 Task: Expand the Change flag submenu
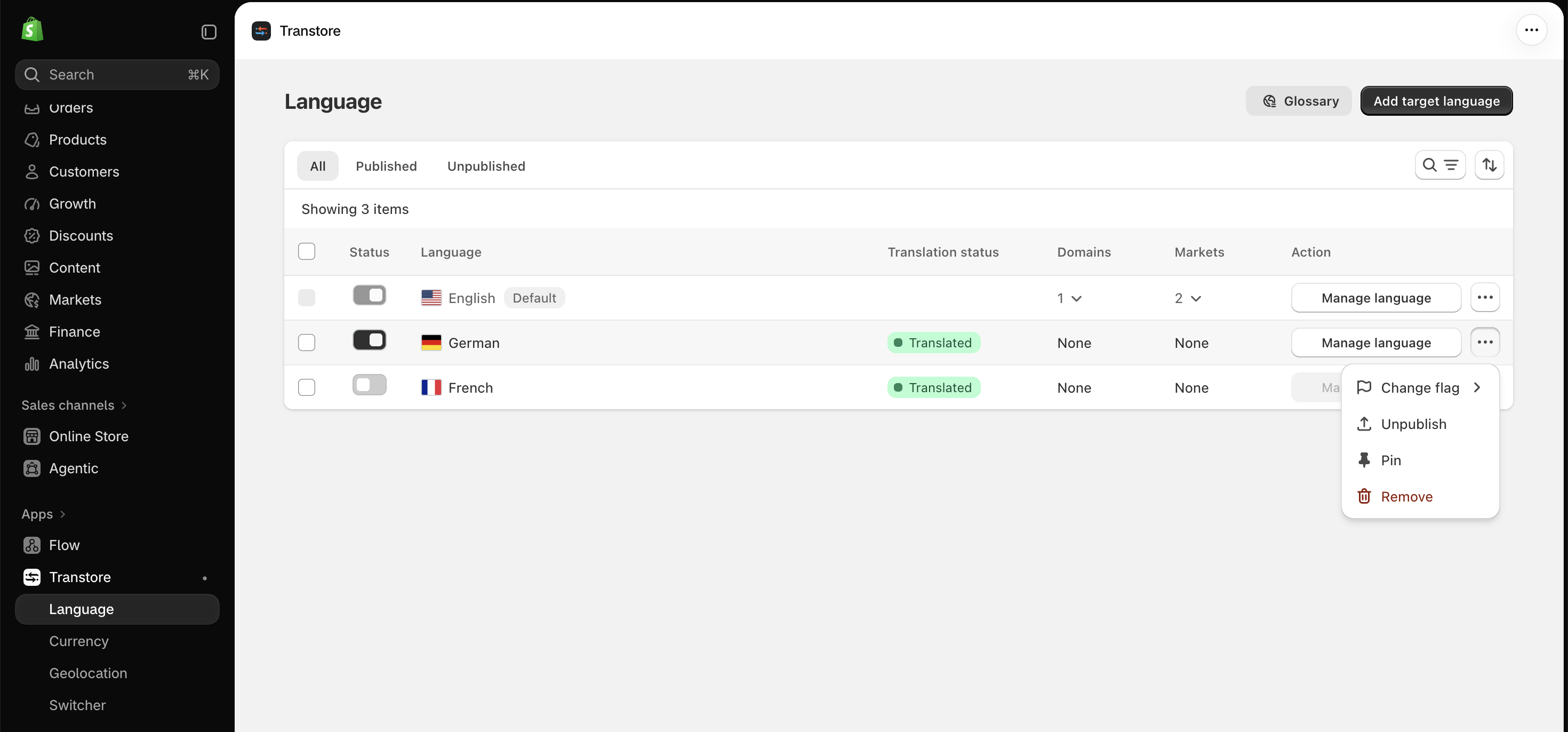(x=1420, y=388)
